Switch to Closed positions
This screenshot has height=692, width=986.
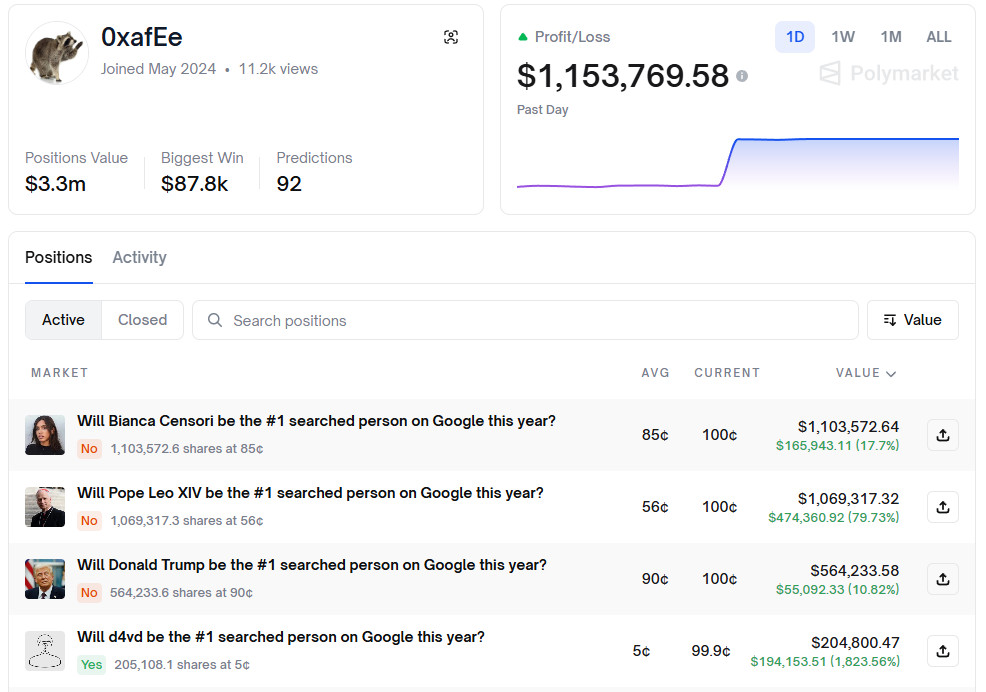coord(142,320)
